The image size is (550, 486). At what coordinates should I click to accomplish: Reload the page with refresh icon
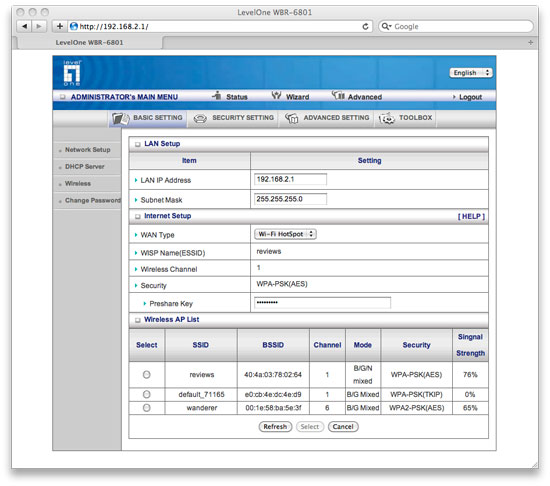(365, 26)
